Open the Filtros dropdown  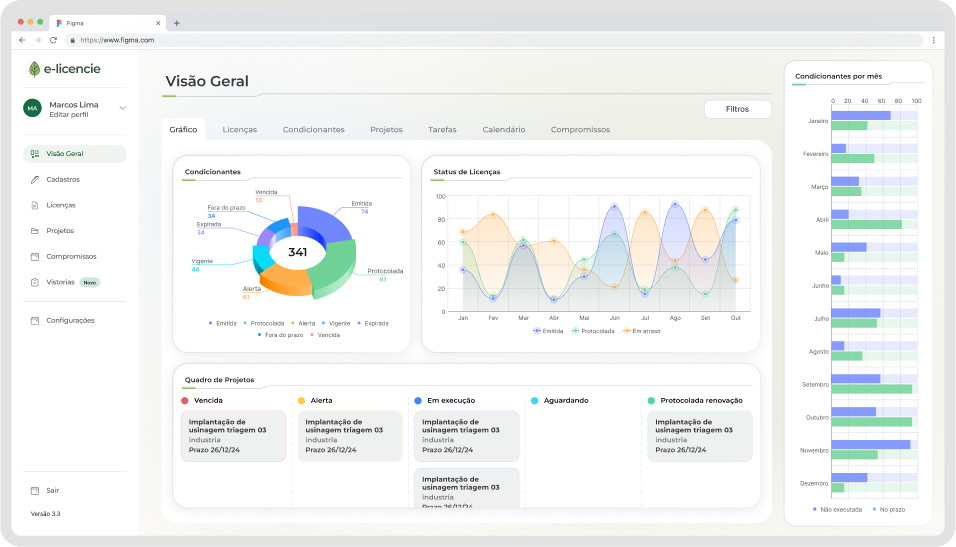[x=737, y=110]
